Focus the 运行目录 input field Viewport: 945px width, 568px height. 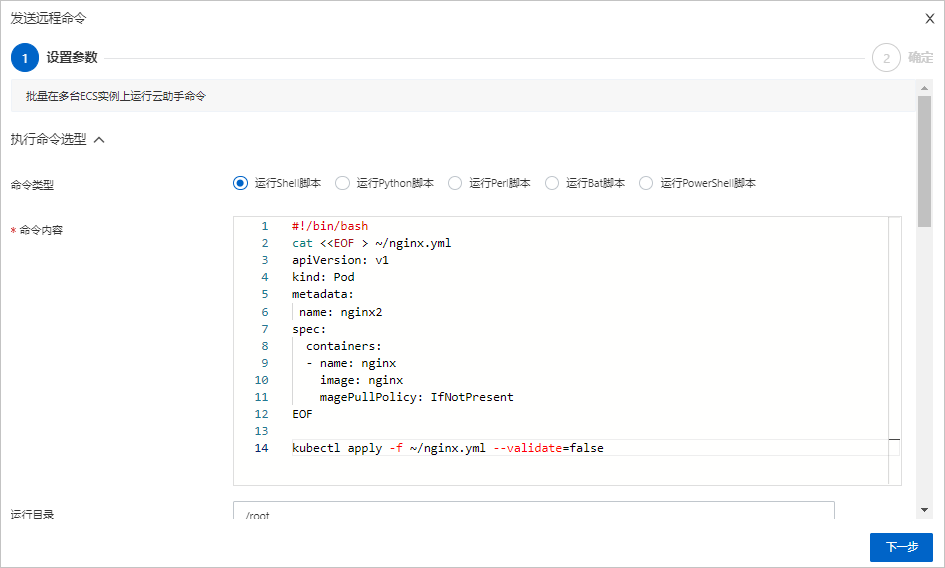click(533, 512)
